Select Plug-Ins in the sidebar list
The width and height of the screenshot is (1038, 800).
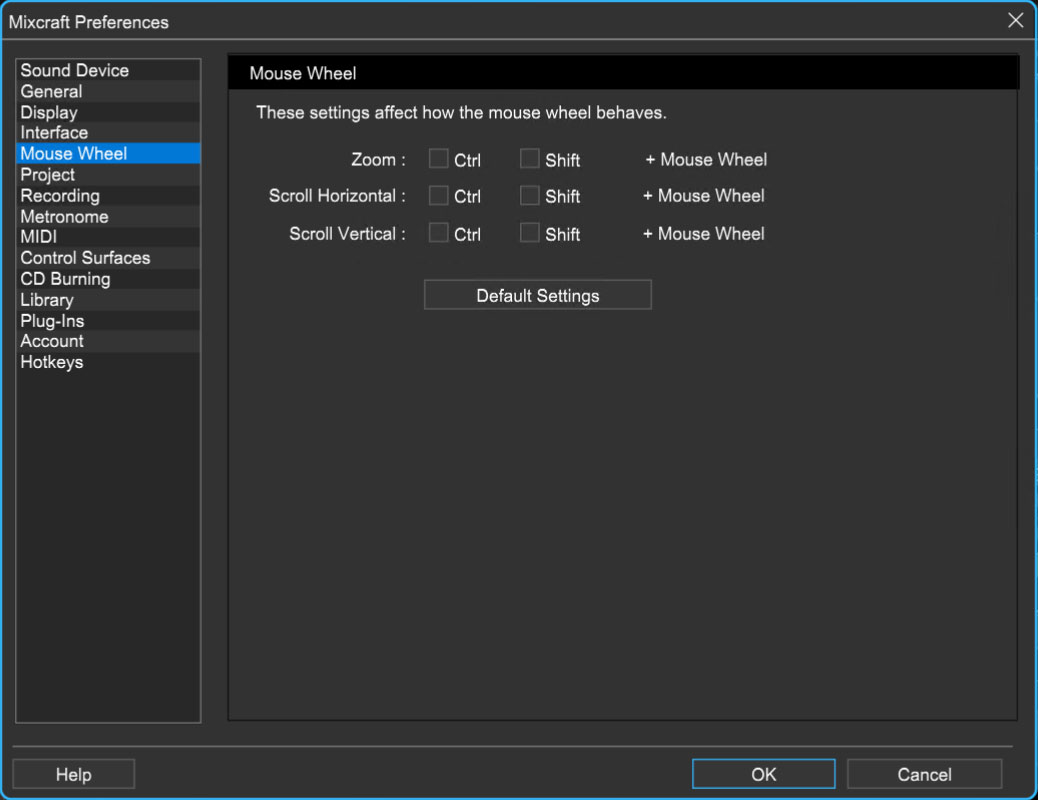[x=108, y=321]
